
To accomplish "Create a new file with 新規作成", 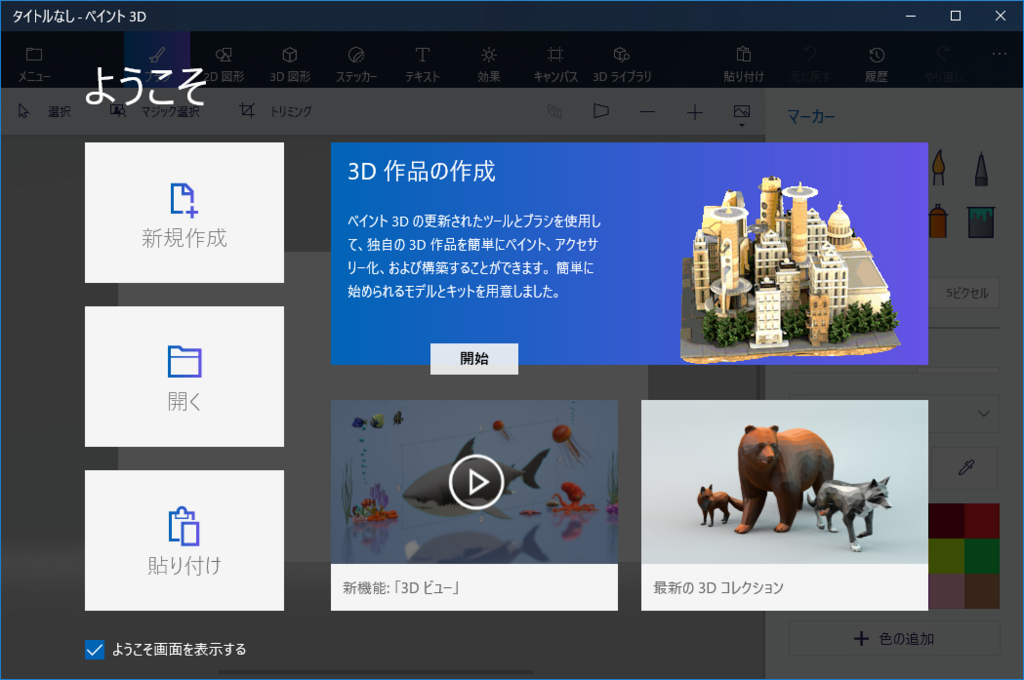I will point(184,213).
